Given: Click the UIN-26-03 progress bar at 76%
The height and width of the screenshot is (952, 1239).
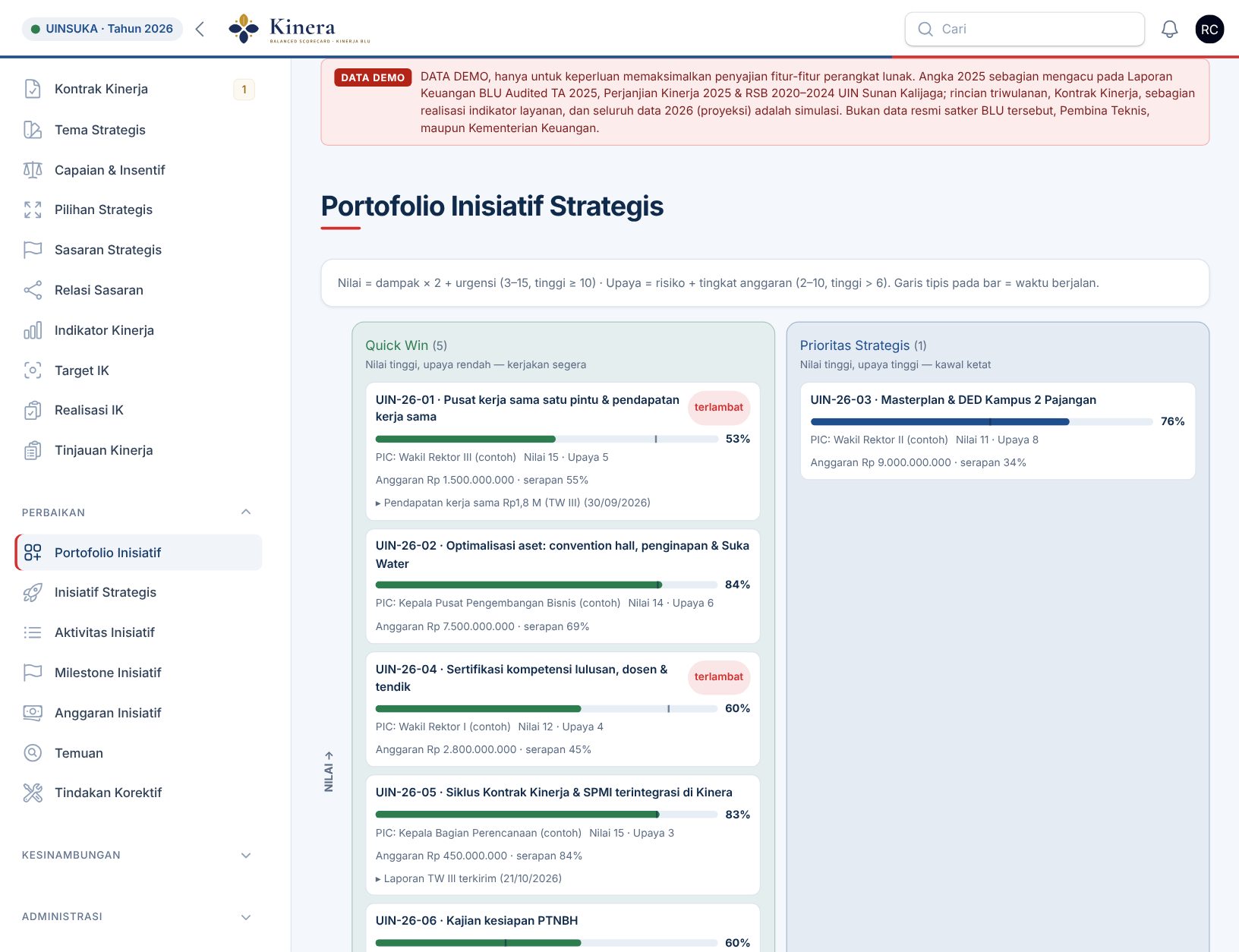Looking at the screenshot, I should (981, 421).
